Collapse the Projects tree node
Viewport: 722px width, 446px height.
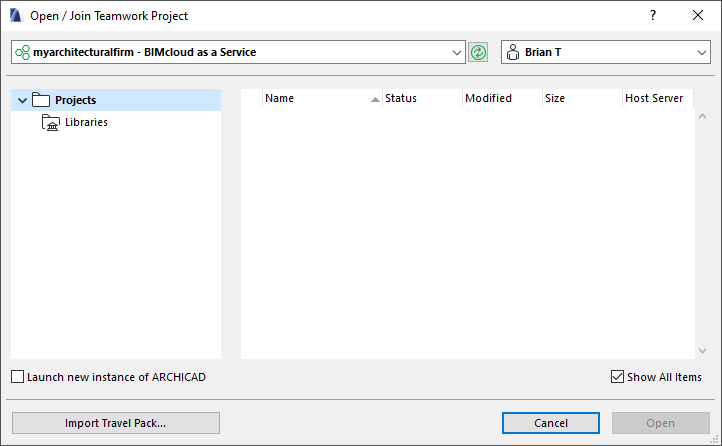[x=22, y=100]
